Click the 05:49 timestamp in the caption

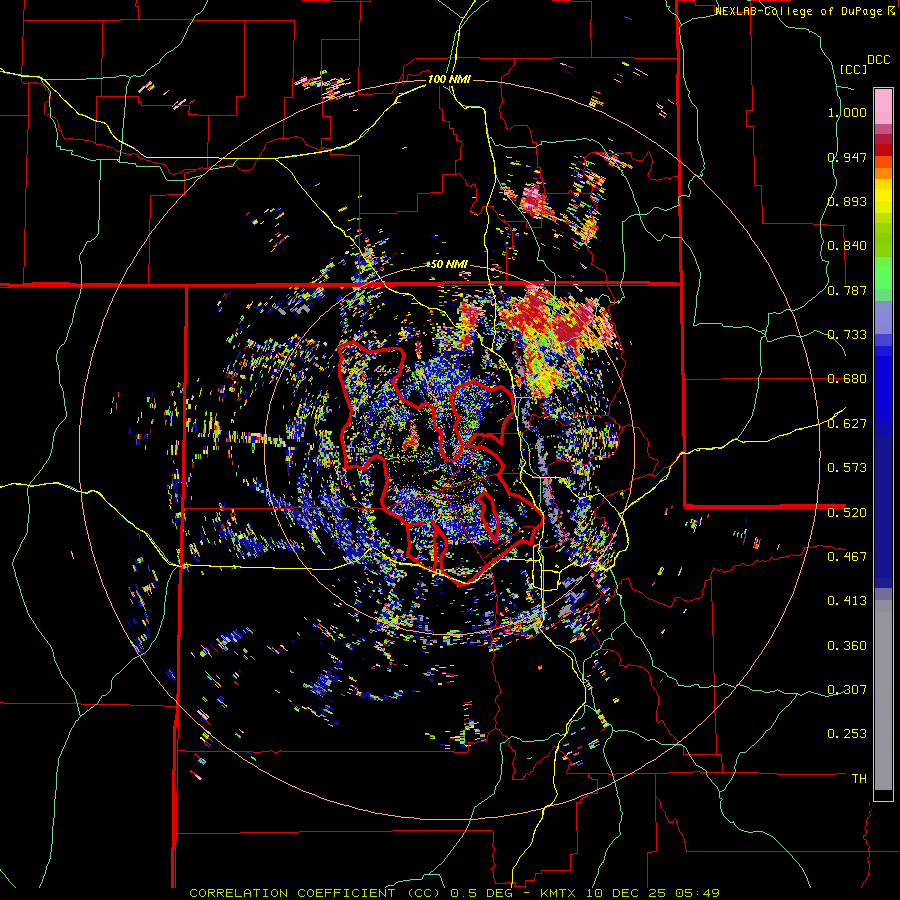[696, 893]
